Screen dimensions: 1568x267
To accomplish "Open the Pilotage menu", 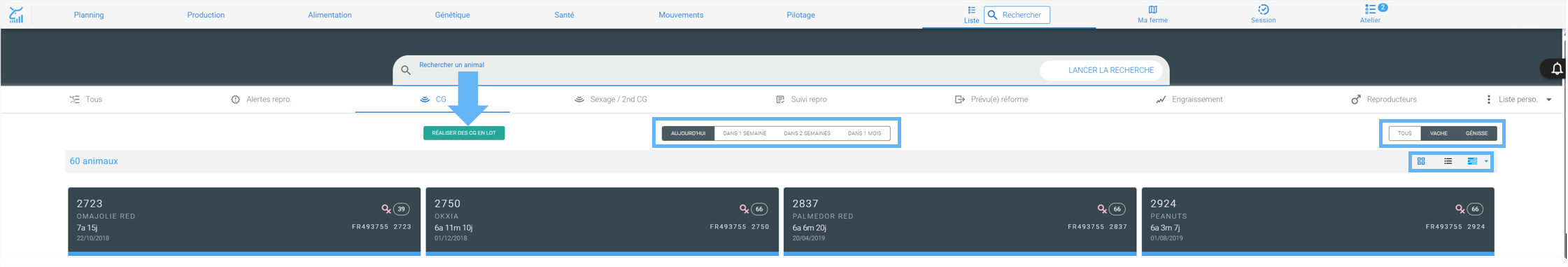I will (x=800, y=15).
